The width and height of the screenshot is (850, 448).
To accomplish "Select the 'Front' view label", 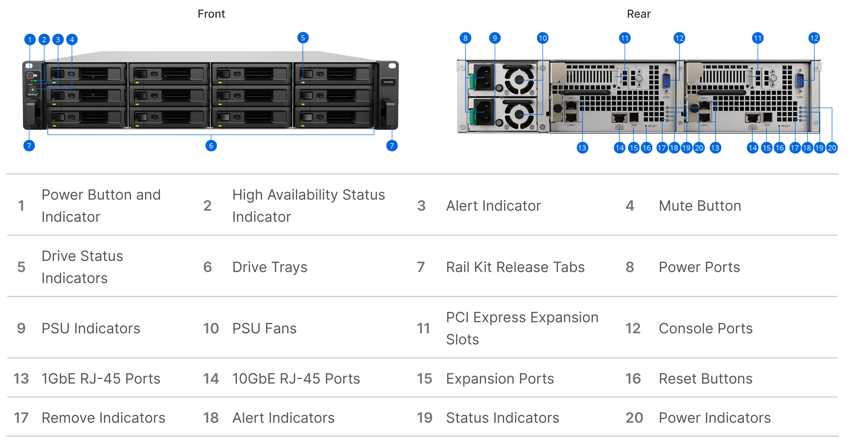I will click(x=211, y=14).
